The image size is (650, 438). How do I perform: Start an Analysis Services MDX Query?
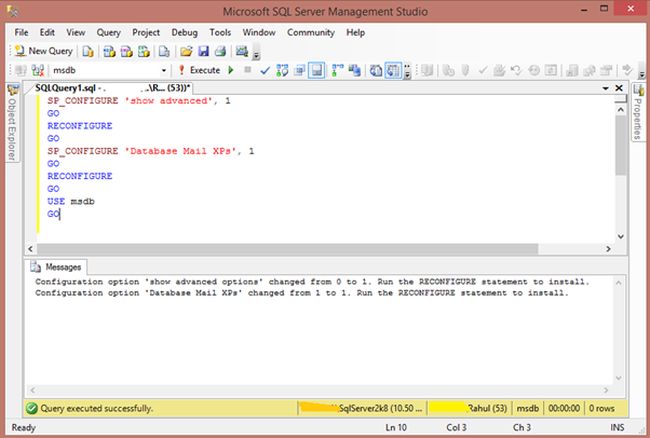109,51
